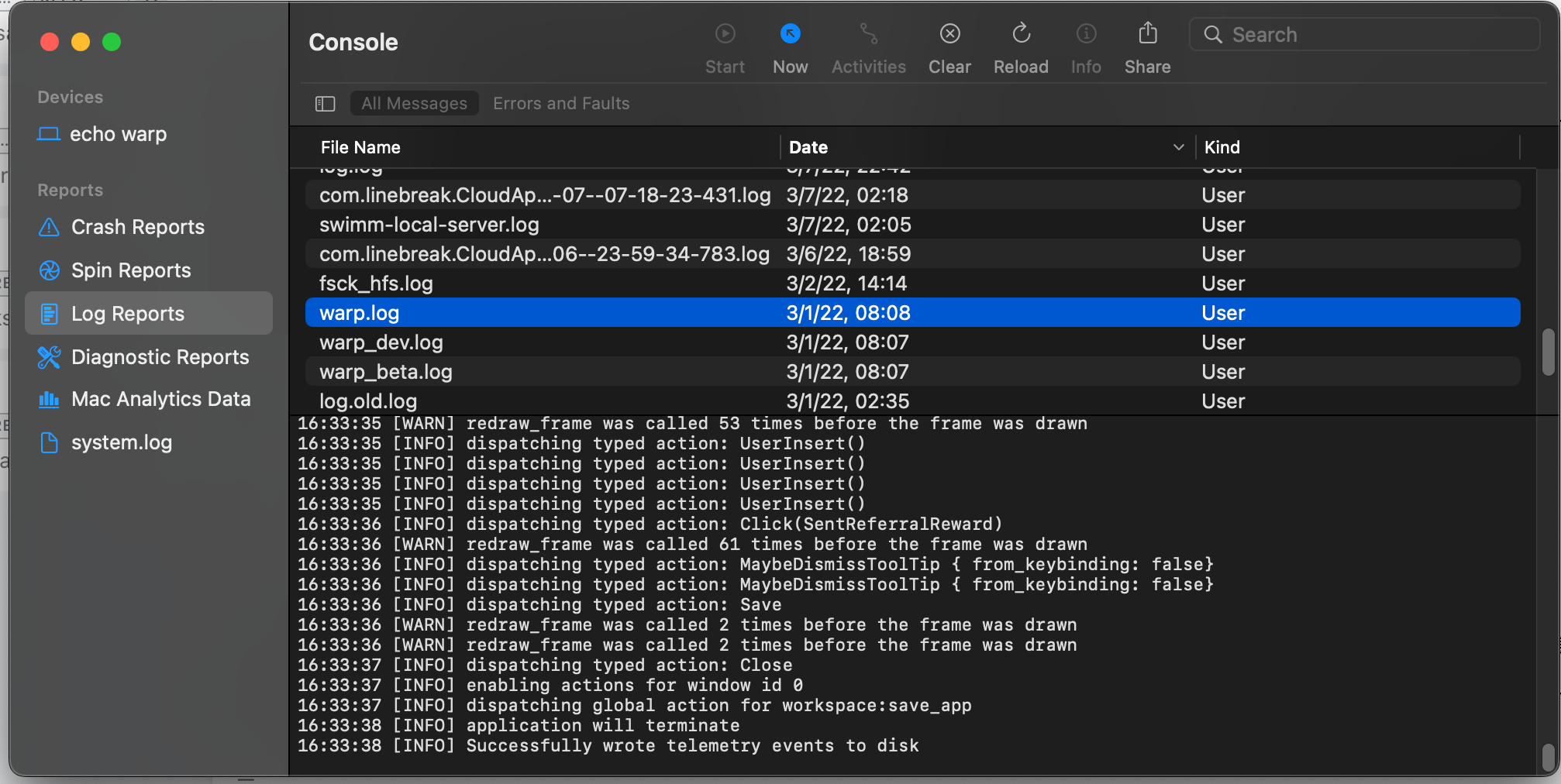Select the warp_dev.log row
The height and width of the screenshot is (784, 1561).
[x=912, y=342]
